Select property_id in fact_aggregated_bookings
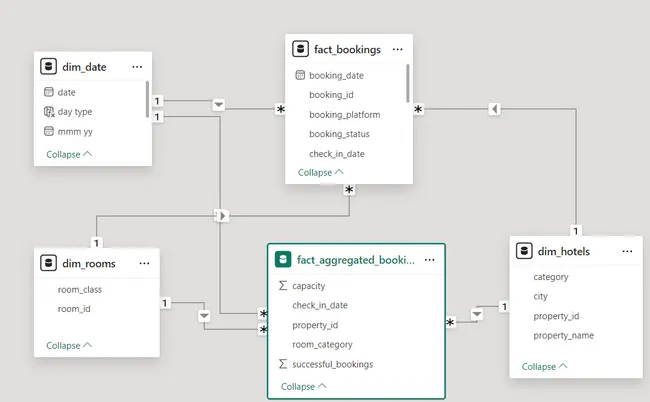This screenshot has width=650, height=402. 315,325
